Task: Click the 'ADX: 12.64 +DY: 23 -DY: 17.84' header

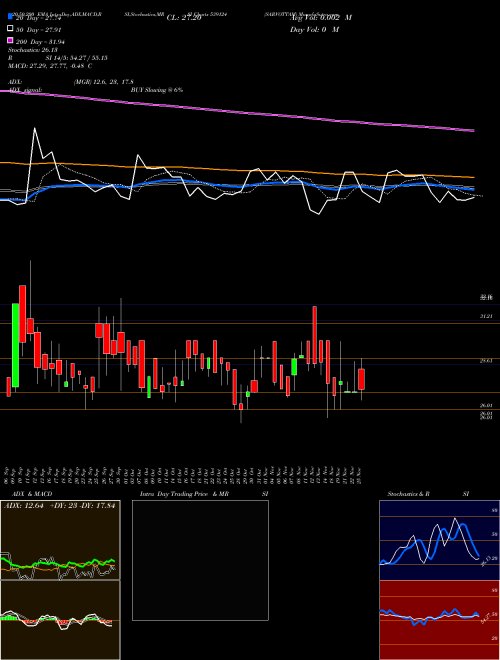Action: pos(59,506)
